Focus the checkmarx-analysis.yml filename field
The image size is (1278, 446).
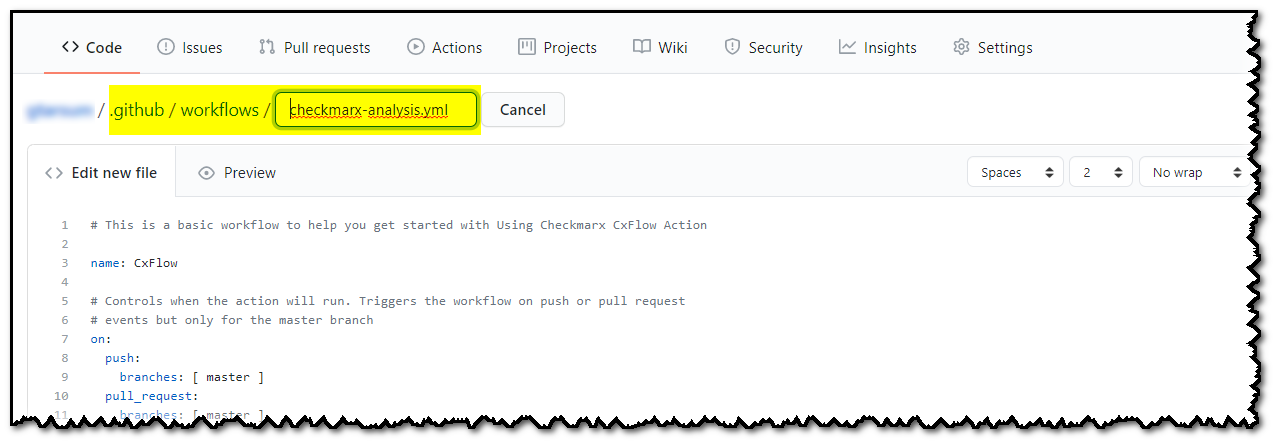coord(376,110)
